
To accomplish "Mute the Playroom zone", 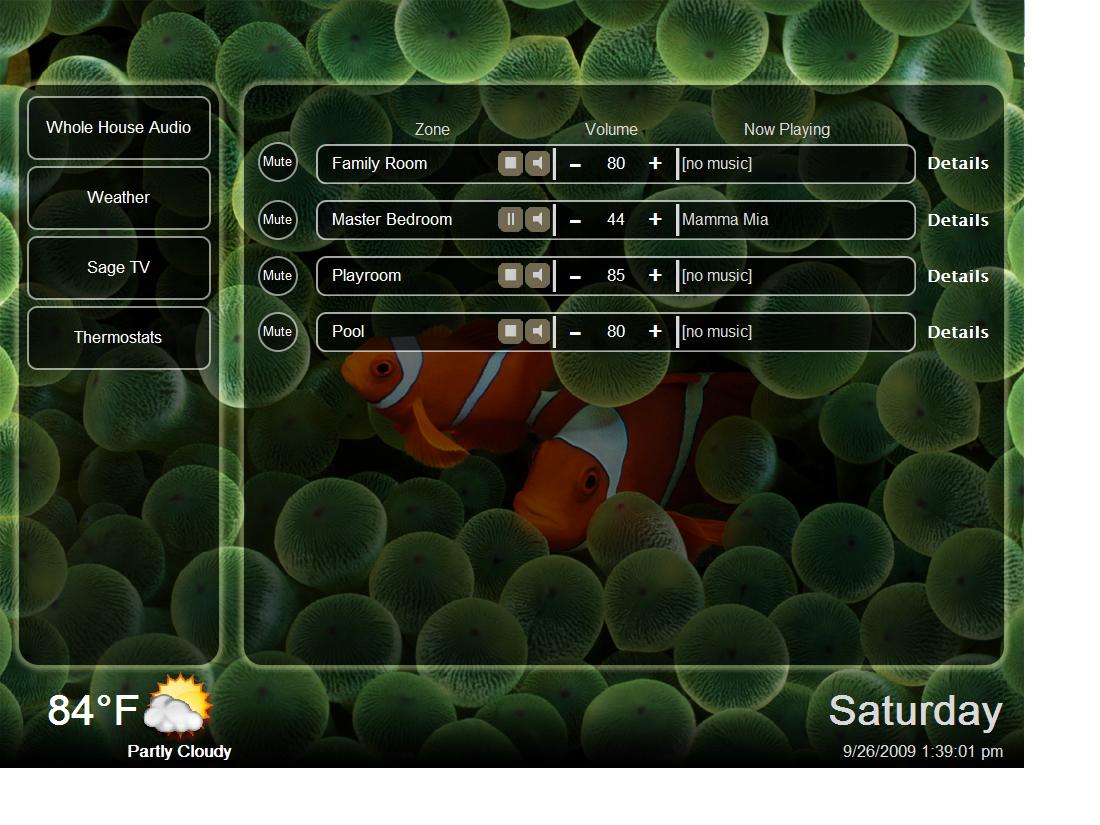I will pyautogui.click(x=278, y=276).
